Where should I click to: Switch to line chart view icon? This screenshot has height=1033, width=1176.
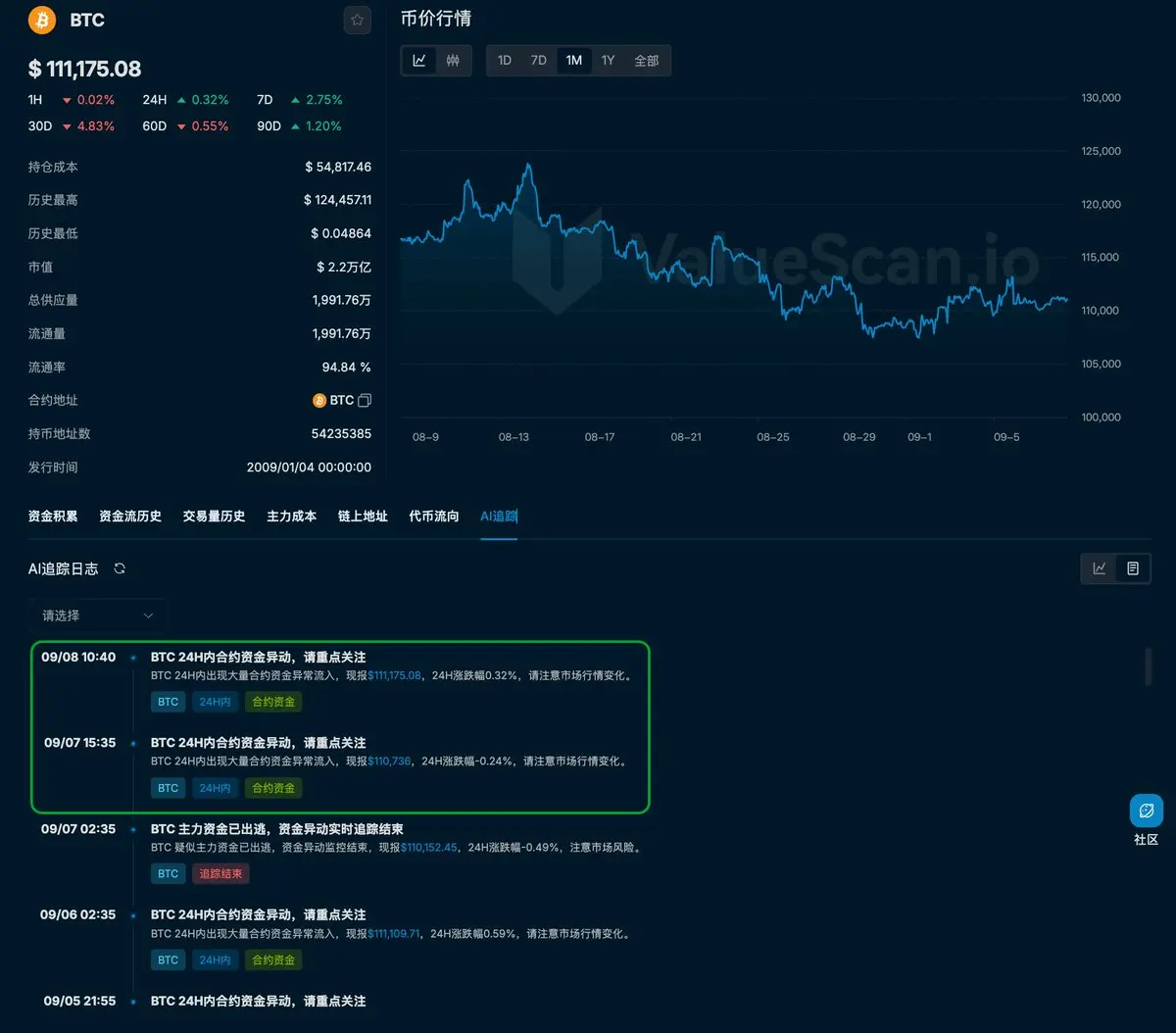(x=419, y=61)
